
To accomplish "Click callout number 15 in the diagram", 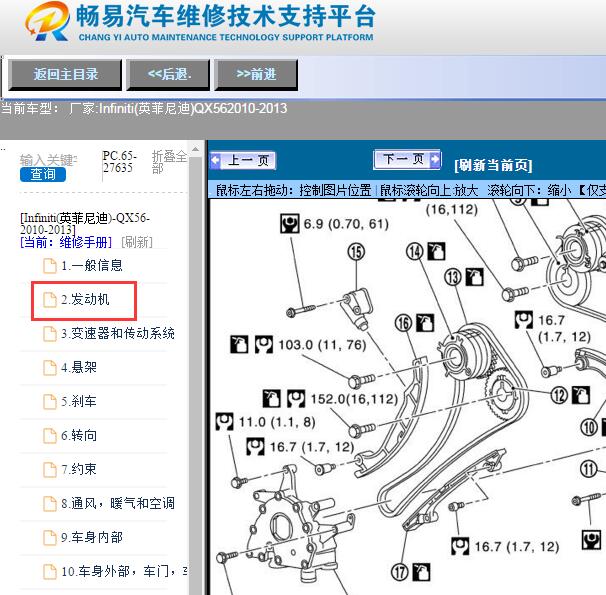I will coord(356,252).
